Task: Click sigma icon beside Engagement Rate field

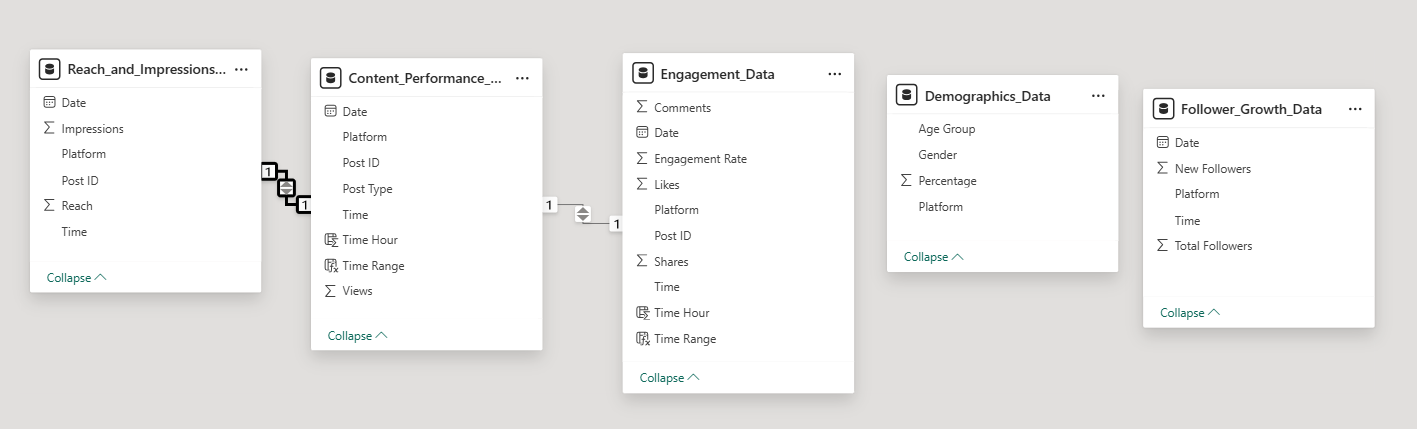Action: pyautogui.click(x=642, y=158)
